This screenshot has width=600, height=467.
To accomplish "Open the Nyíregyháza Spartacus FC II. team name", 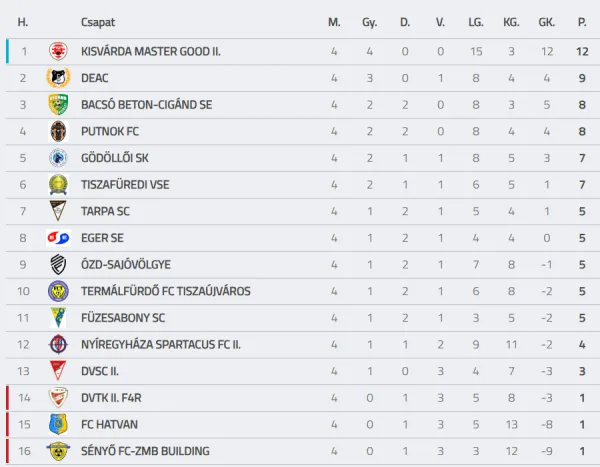I will (161, 345).
